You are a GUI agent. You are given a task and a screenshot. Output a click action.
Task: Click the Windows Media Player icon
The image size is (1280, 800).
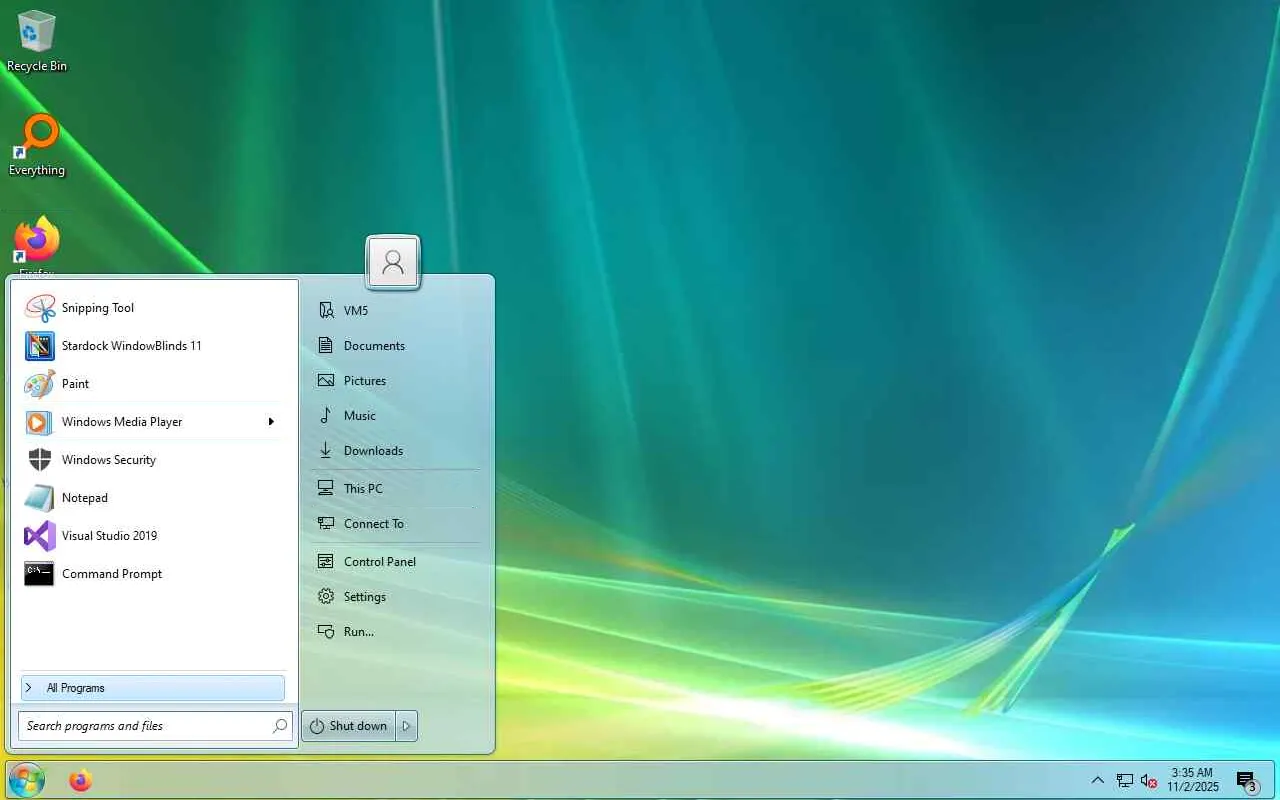(38, 422)
